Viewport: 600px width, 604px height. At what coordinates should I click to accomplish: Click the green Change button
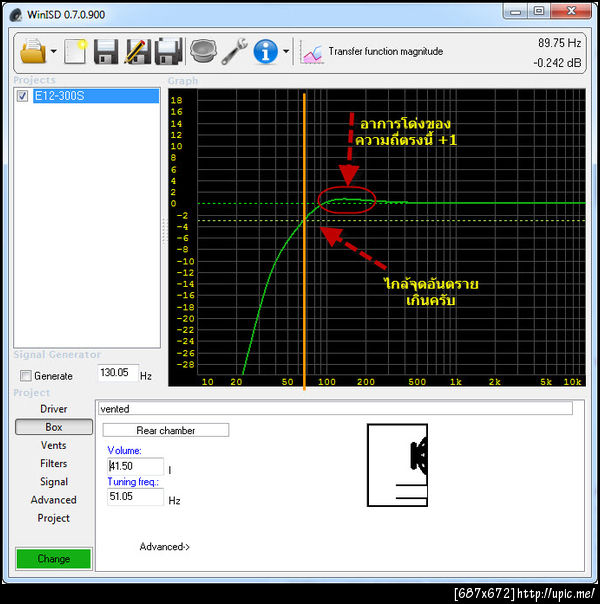54,559
